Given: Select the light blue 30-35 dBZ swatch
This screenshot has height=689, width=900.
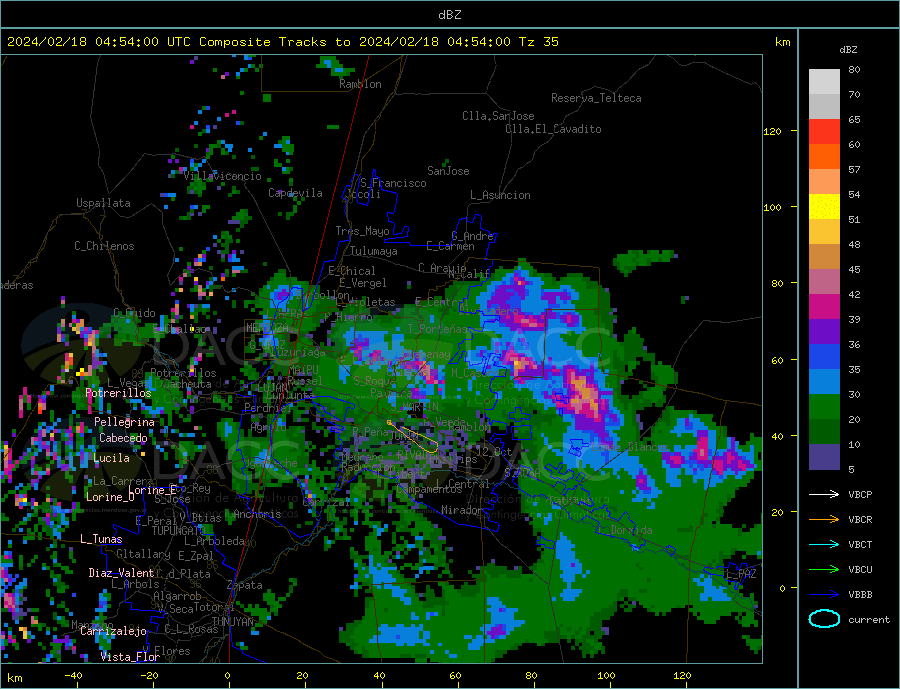Looking at the screenshot, I should coord(824,382).
